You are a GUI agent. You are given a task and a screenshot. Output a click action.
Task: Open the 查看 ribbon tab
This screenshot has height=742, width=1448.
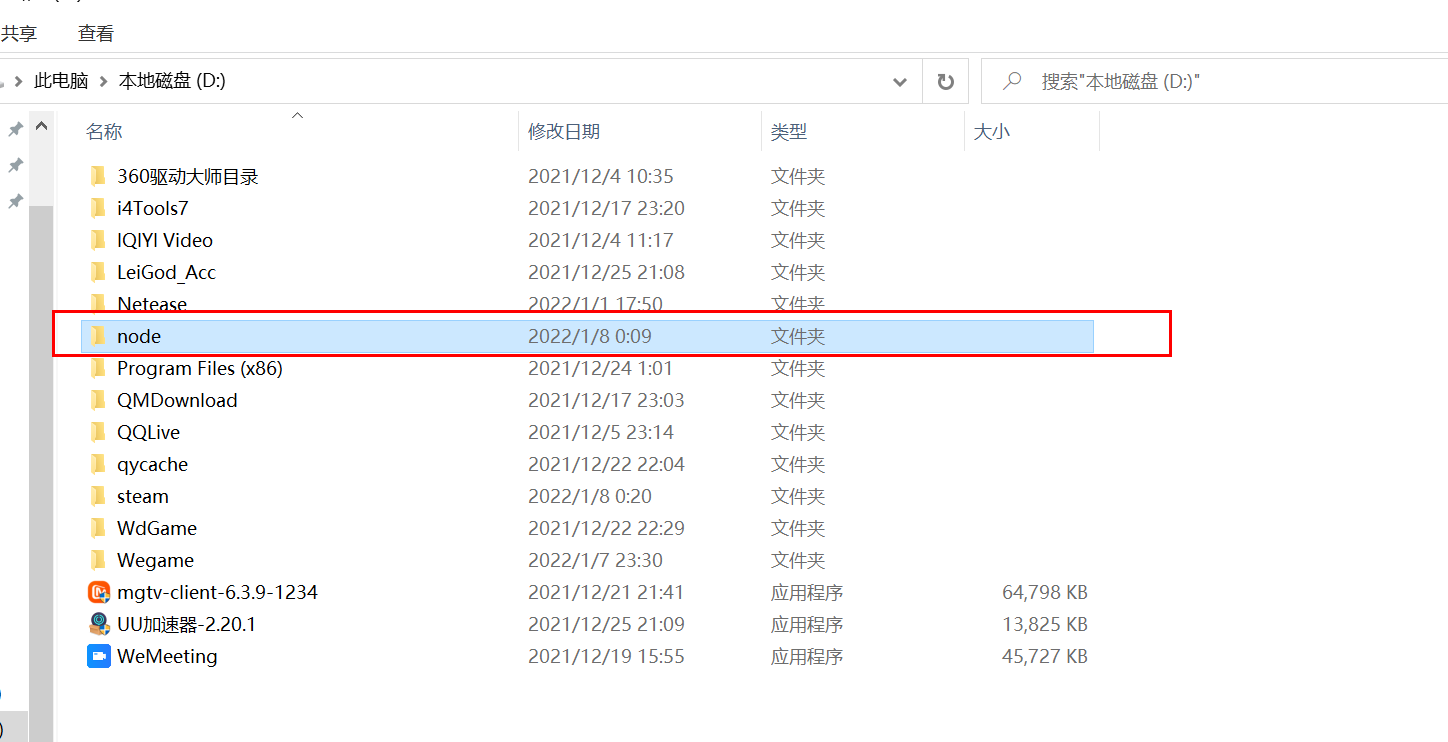click(96, 34)
